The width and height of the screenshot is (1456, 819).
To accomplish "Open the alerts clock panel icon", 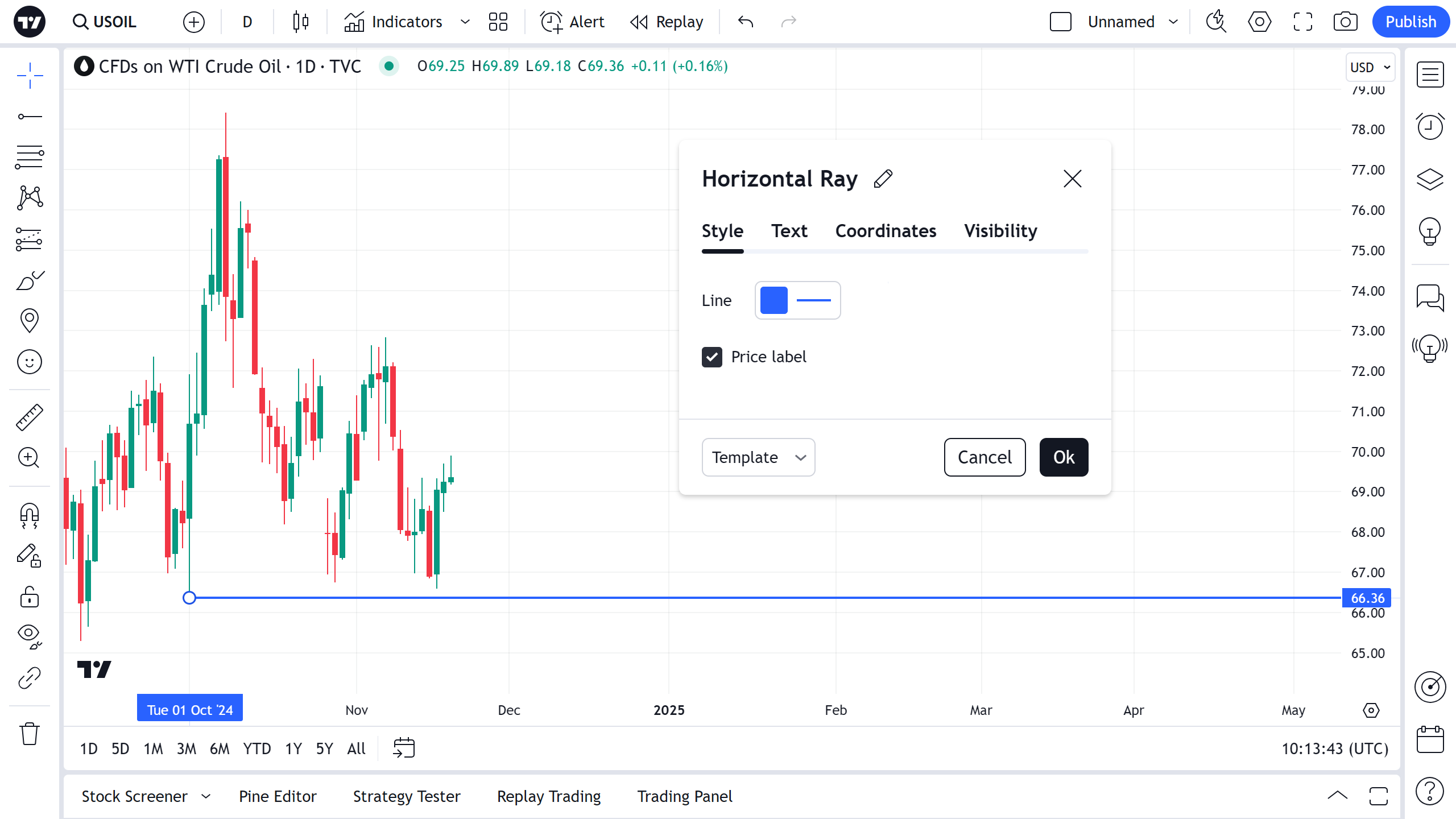I will [x=1430, y=126].
